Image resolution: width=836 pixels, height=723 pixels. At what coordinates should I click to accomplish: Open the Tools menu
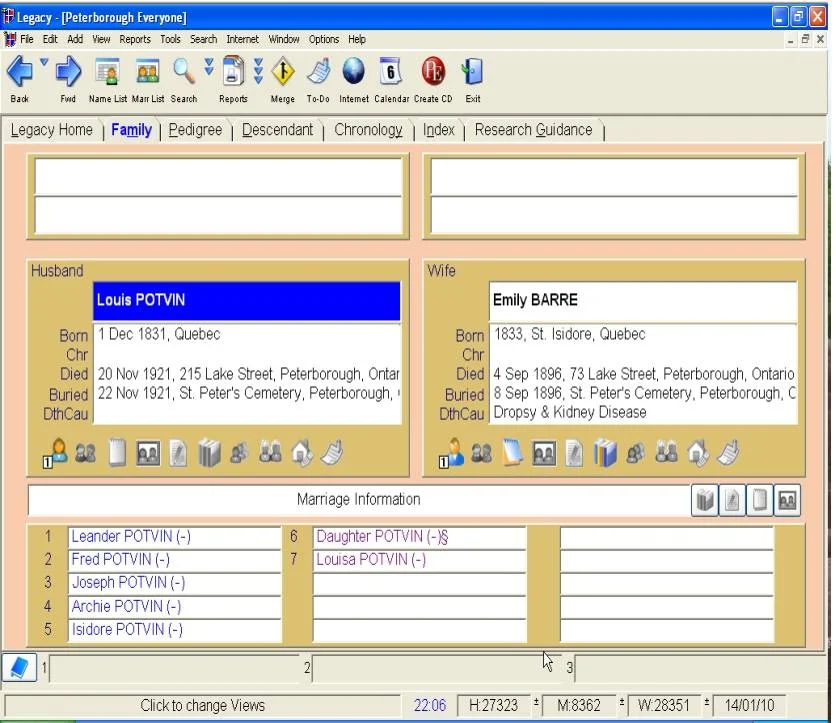tap(170, 39)
